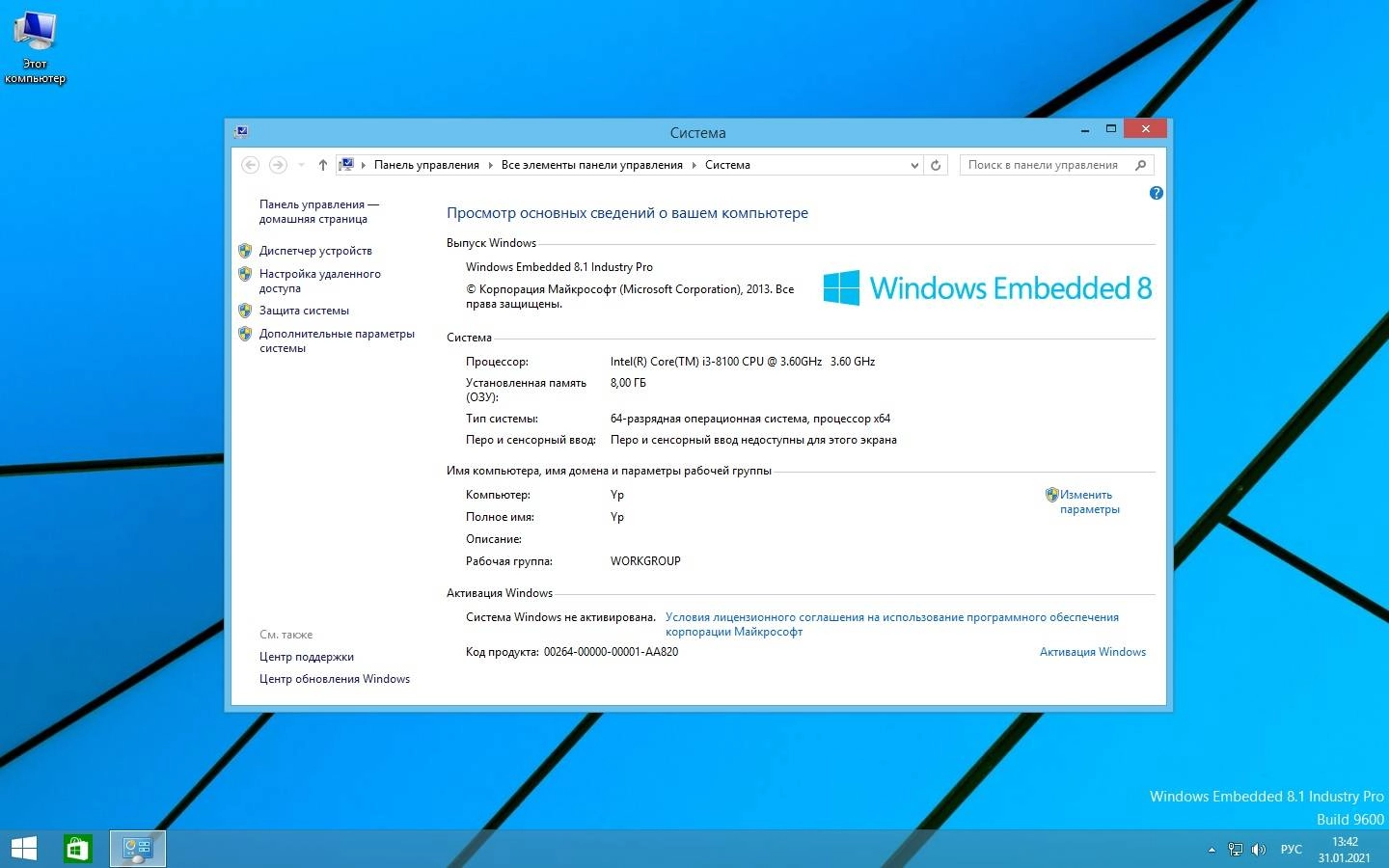Viewport: 1389px width, 868px height.
Task: Select product code '00264-00000-00001-AA820'
Action: click(611, 652)
